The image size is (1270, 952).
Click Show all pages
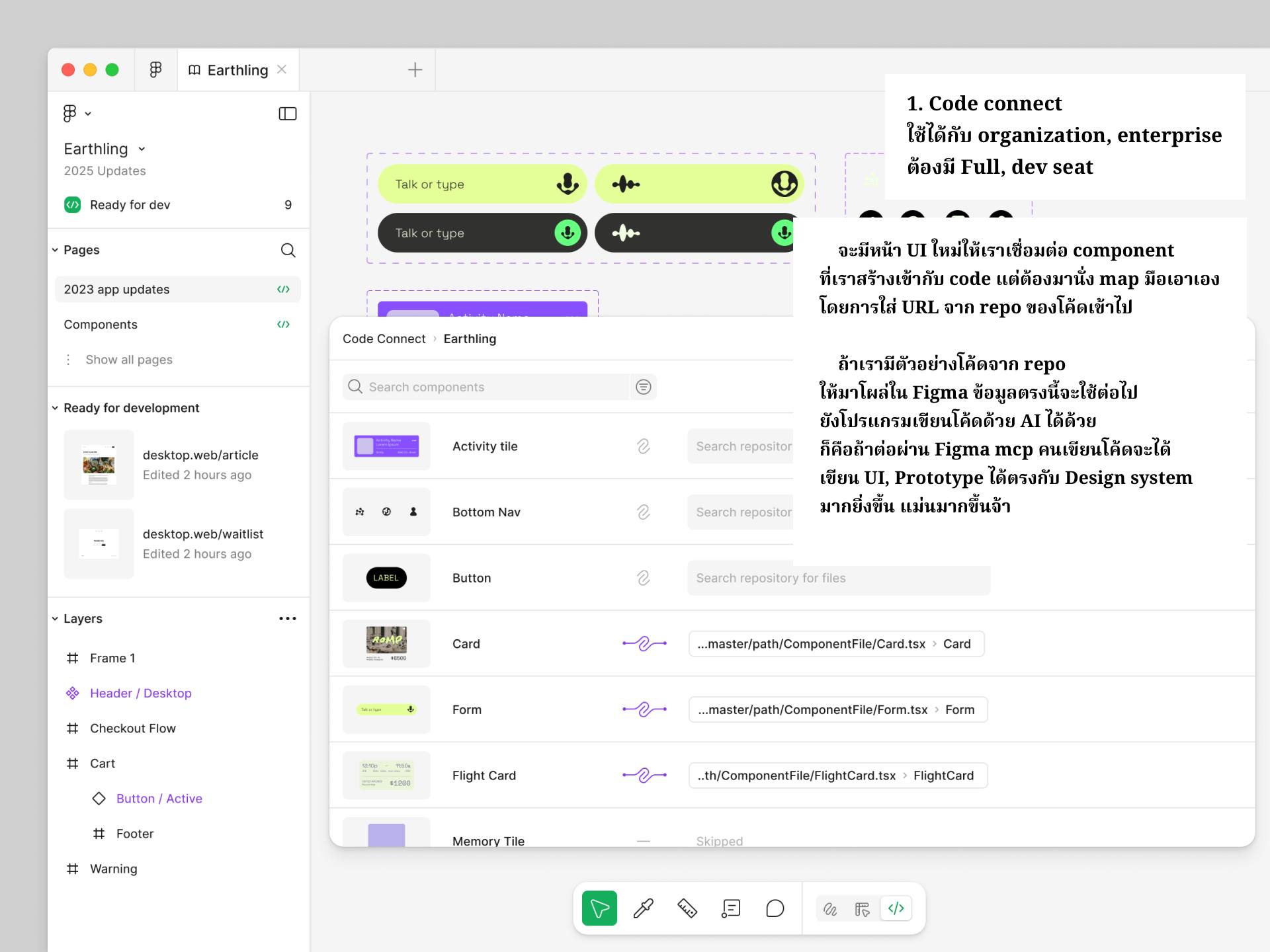pyautogui.click(x=129, y=360)
